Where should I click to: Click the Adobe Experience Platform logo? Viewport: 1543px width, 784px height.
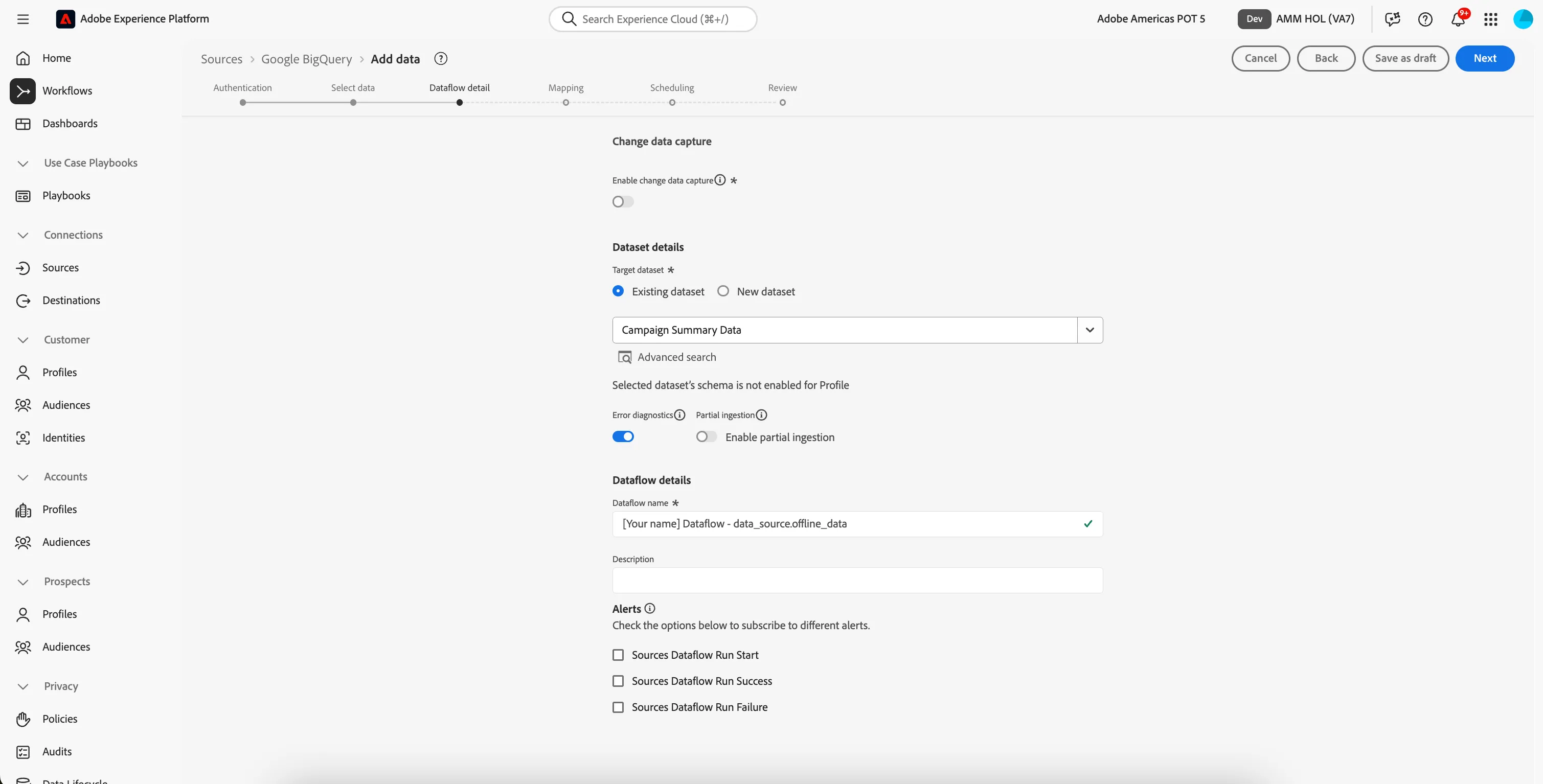coord(65,19)
